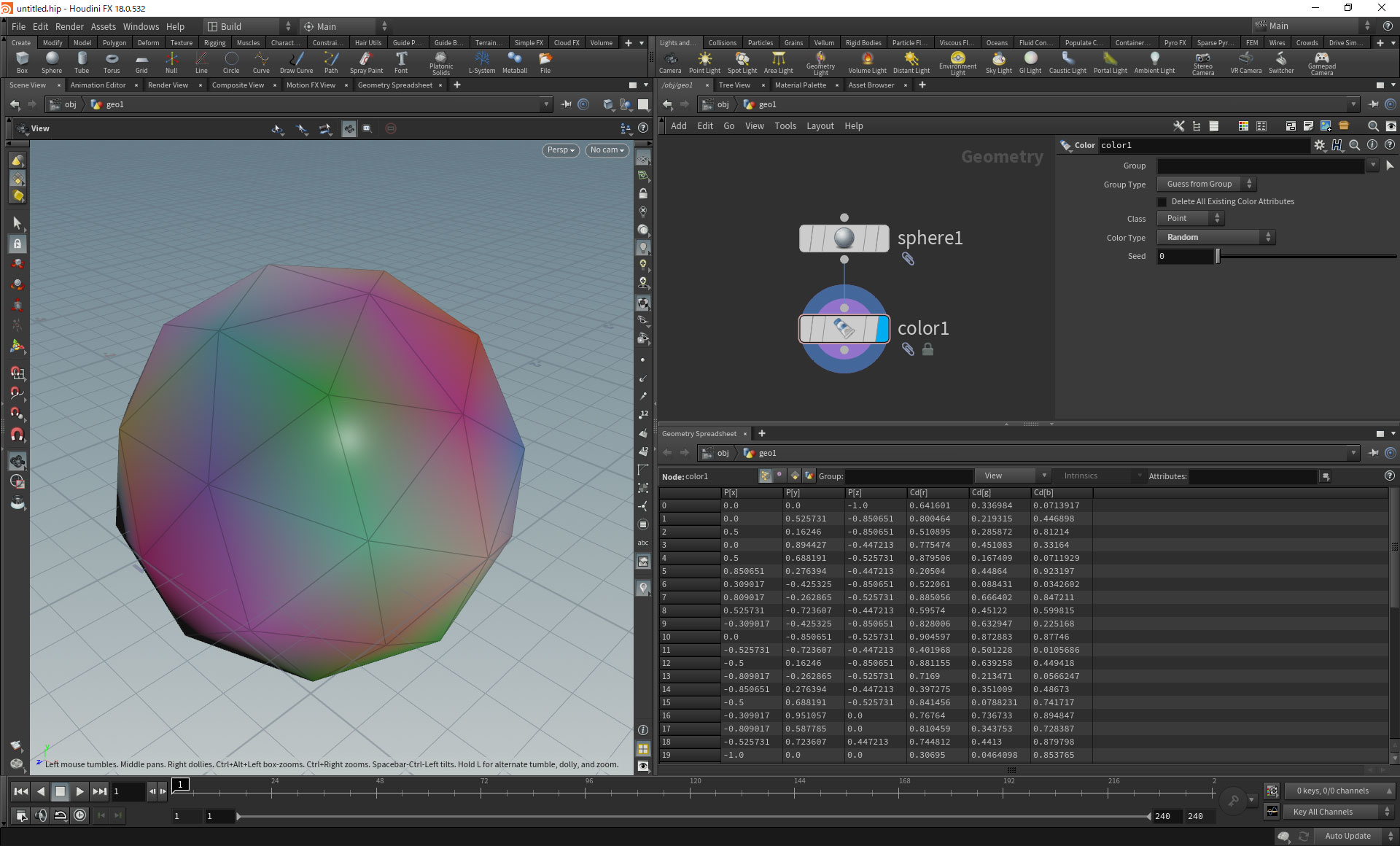Viewport: 1400px width, 846px height.
Task: Toggle points attribute view in spreadsheet
Action: pyautogui.click(x=765, y=476)
